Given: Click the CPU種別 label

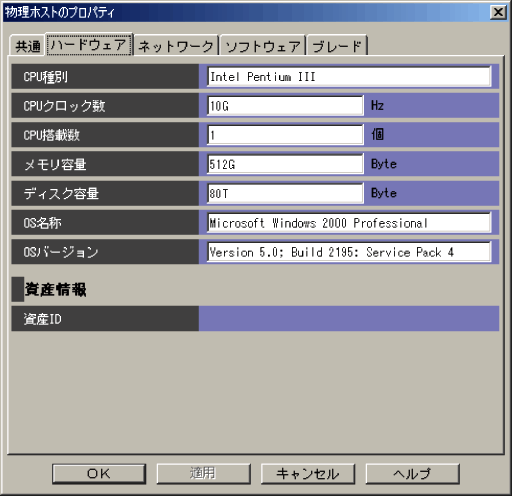Looking at the screenshot, I should pyautogui.click(x=45, y=77).
